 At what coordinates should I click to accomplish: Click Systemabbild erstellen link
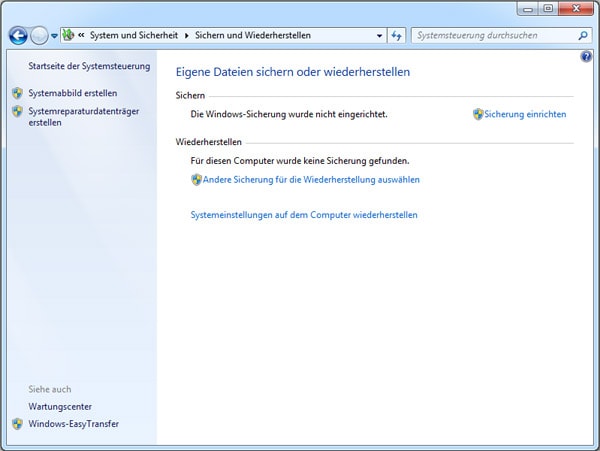(73, 93)
